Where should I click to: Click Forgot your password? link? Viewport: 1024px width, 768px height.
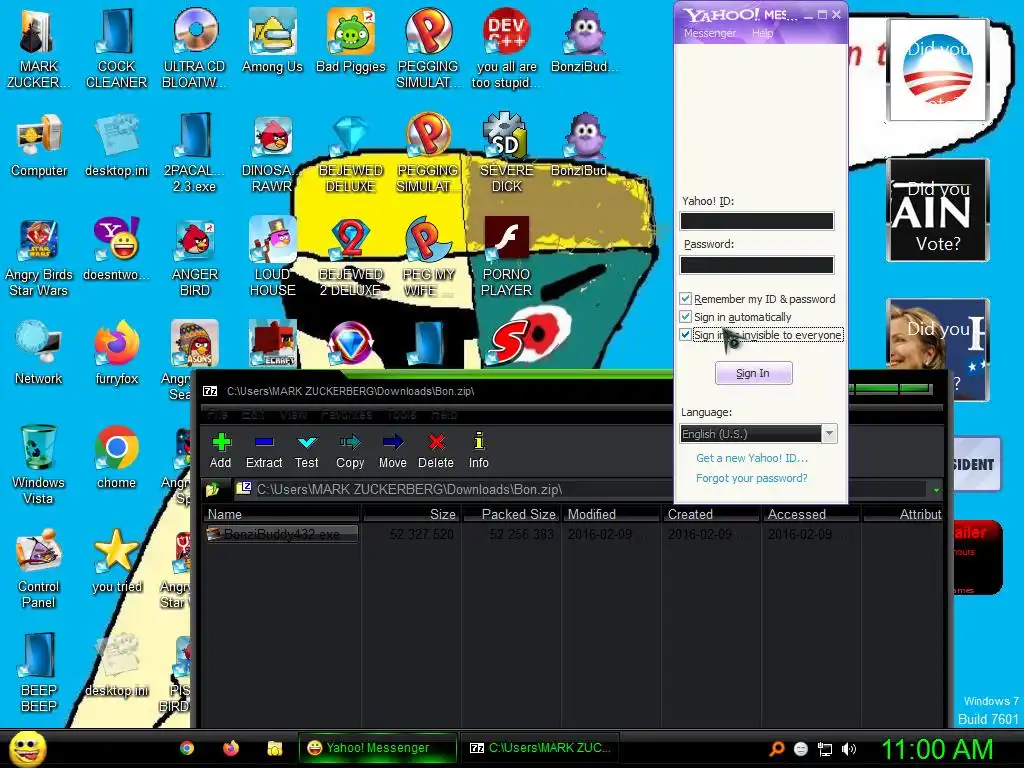point(752,478)
